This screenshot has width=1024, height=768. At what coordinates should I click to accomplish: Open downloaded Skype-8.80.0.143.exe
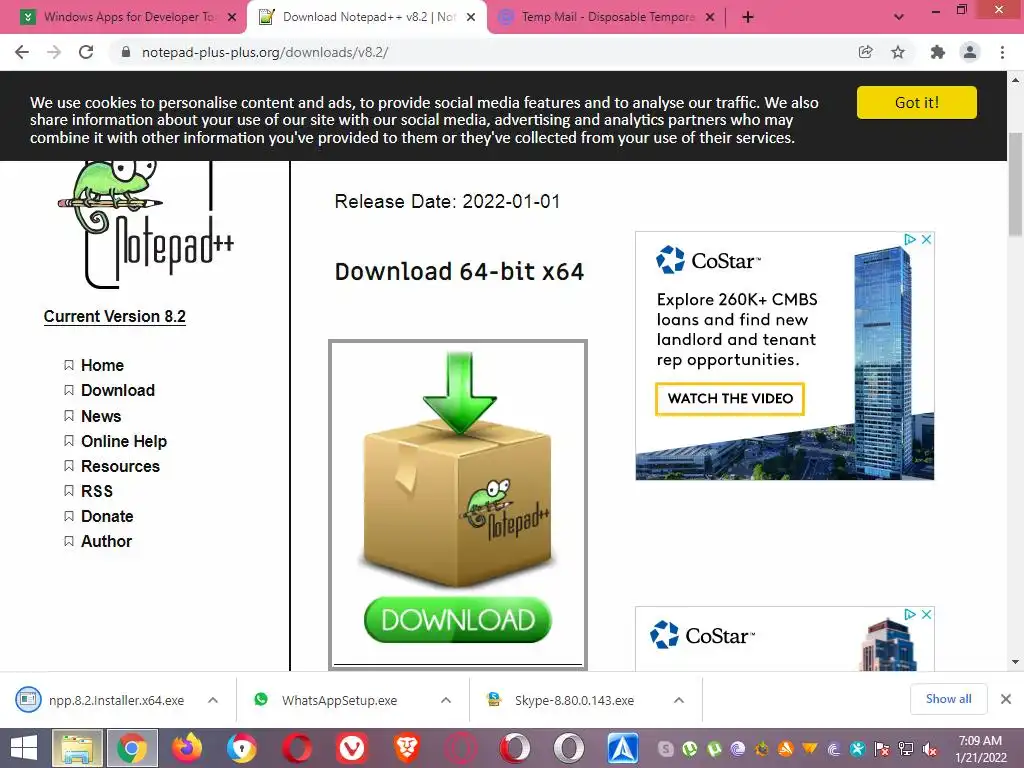pyautogui.click(x=560, y=700)
